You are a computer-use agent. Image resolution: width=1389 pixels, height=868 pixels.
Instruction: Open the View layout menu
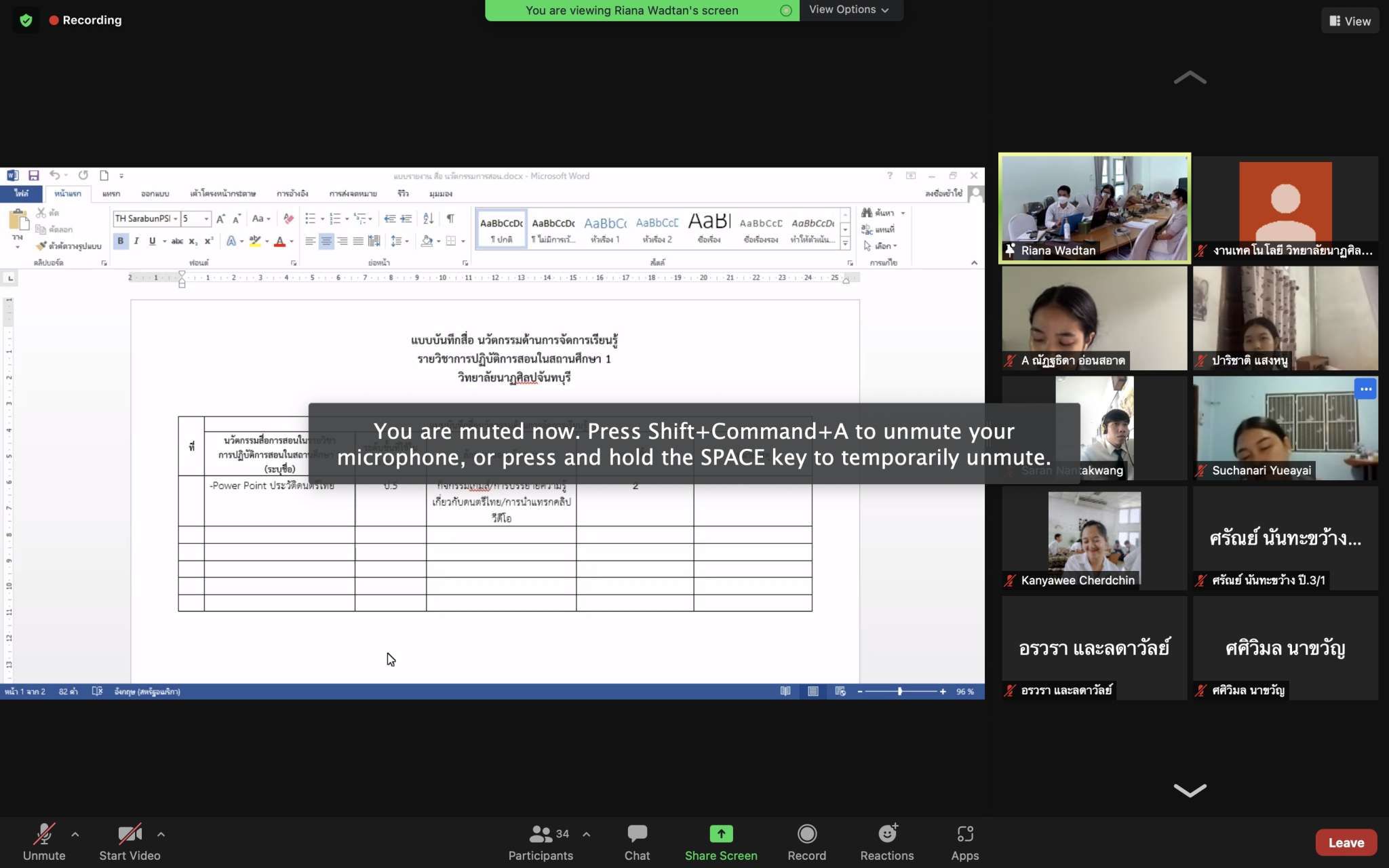click(1350, 21)
